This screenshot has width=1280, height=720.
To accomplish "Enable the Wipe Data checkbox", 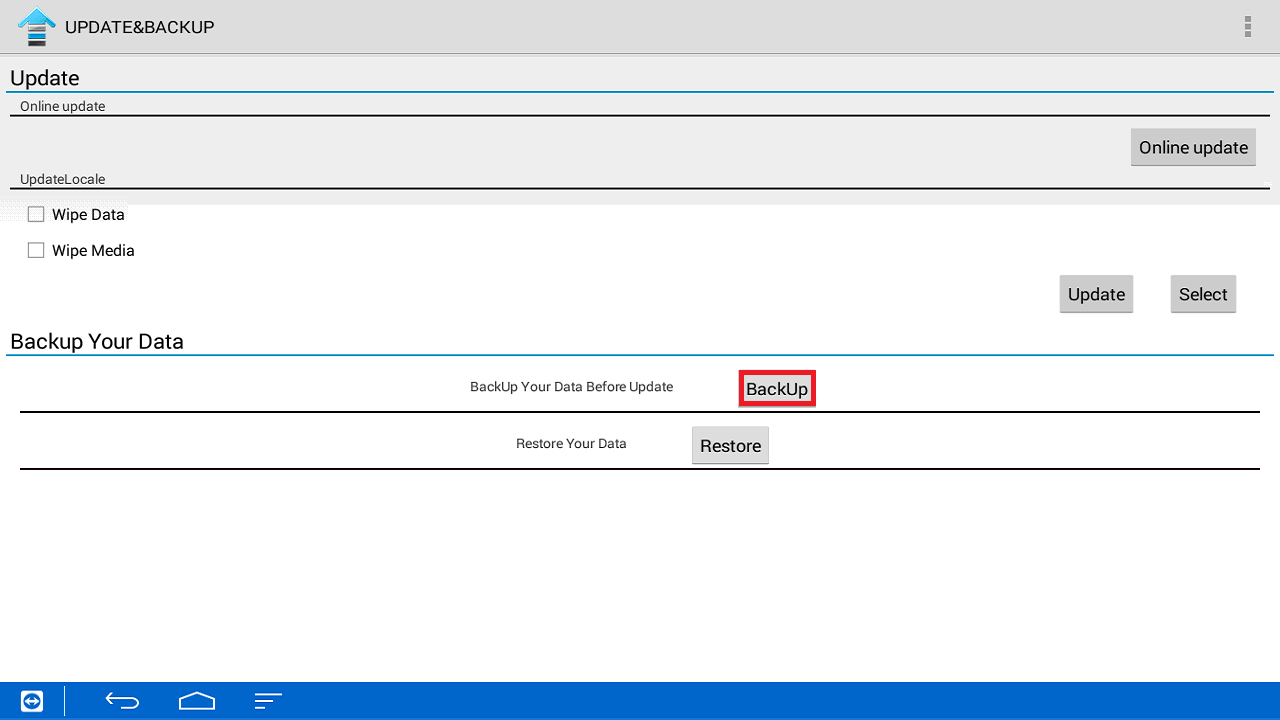I will point(36,214).
